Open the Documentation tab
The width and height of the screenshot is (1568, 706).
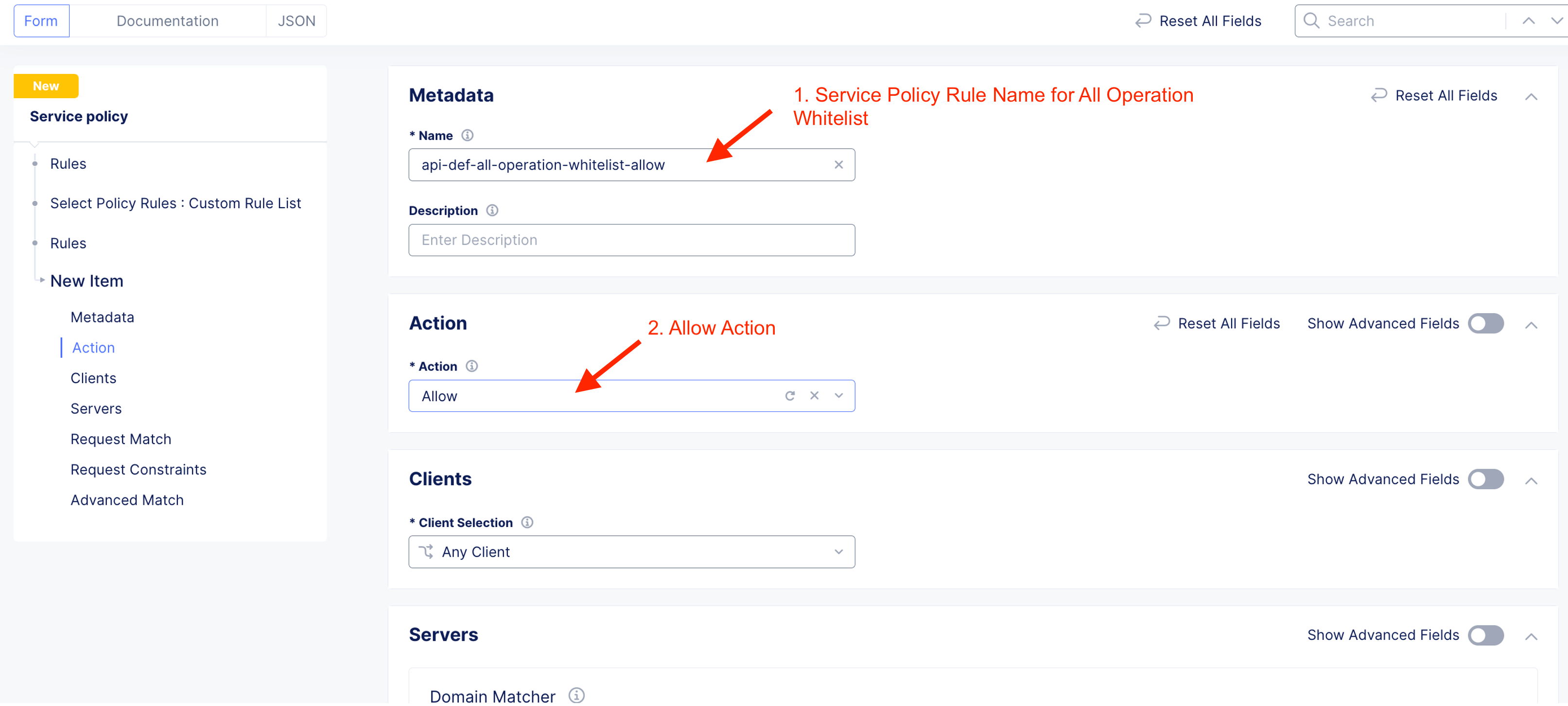pos(167,21)
